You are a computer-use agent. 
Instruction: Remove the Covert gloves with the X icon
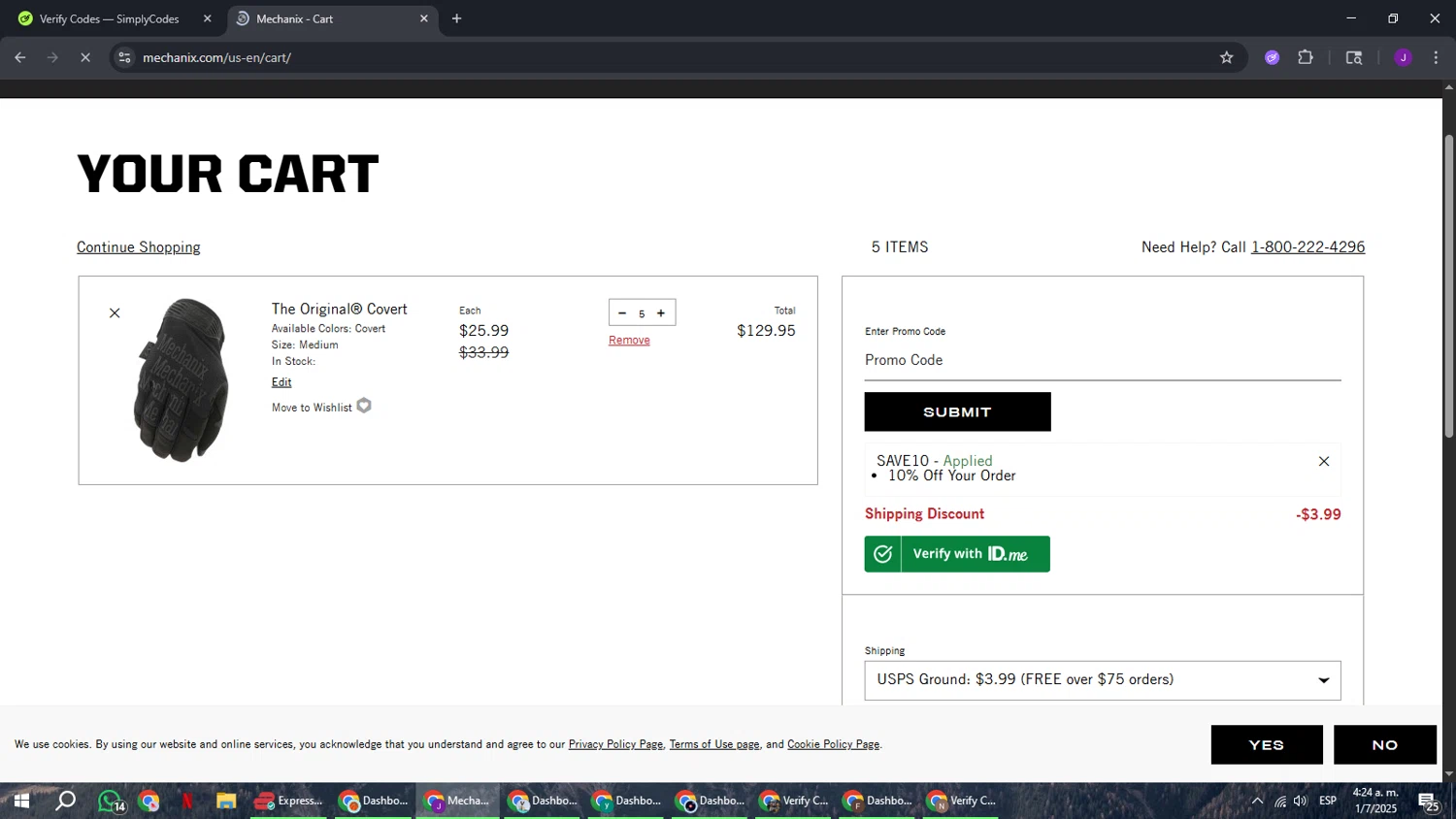[x=115, y=312]
